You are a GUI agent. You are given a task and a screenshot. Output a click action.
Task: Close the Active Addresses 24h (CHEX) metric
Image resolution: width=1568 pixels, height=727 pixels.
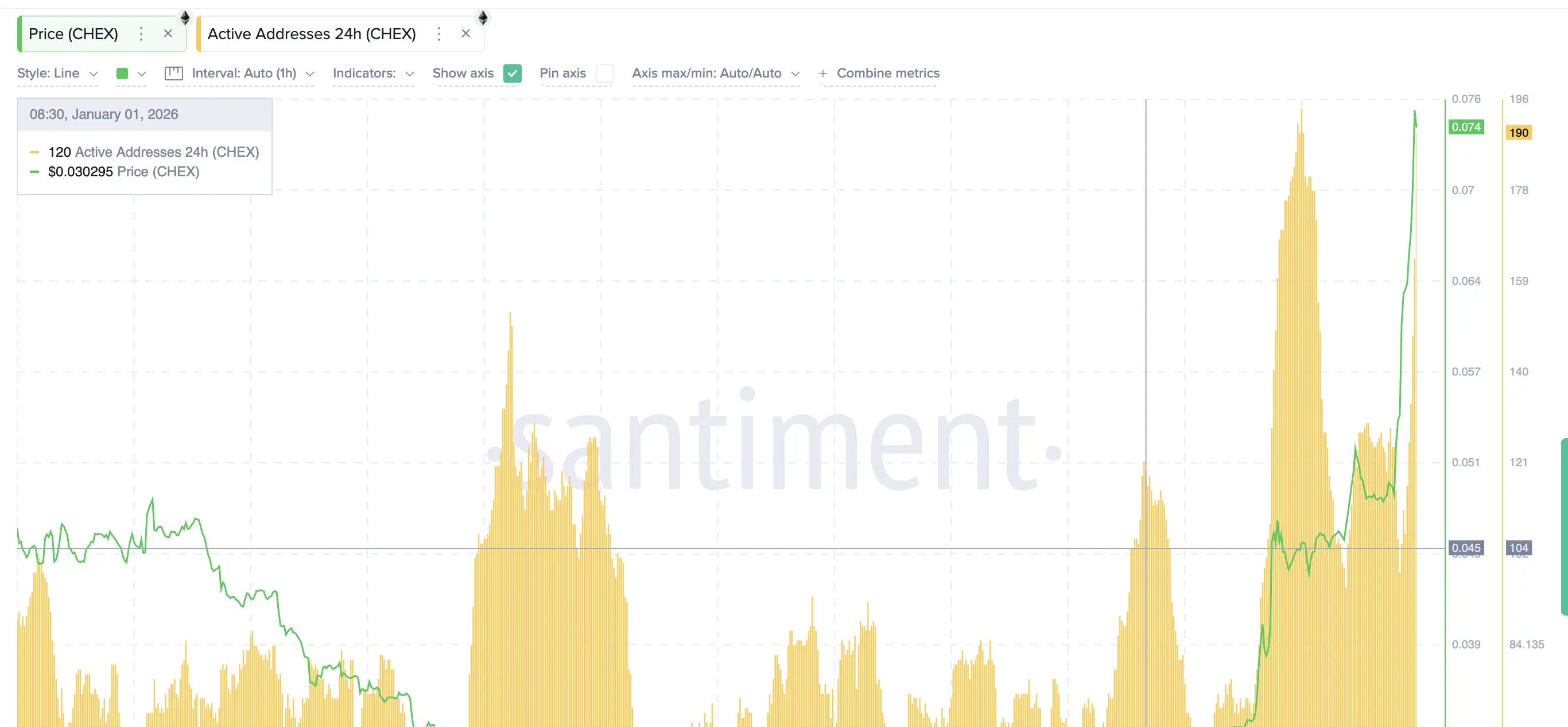point(465,33)
